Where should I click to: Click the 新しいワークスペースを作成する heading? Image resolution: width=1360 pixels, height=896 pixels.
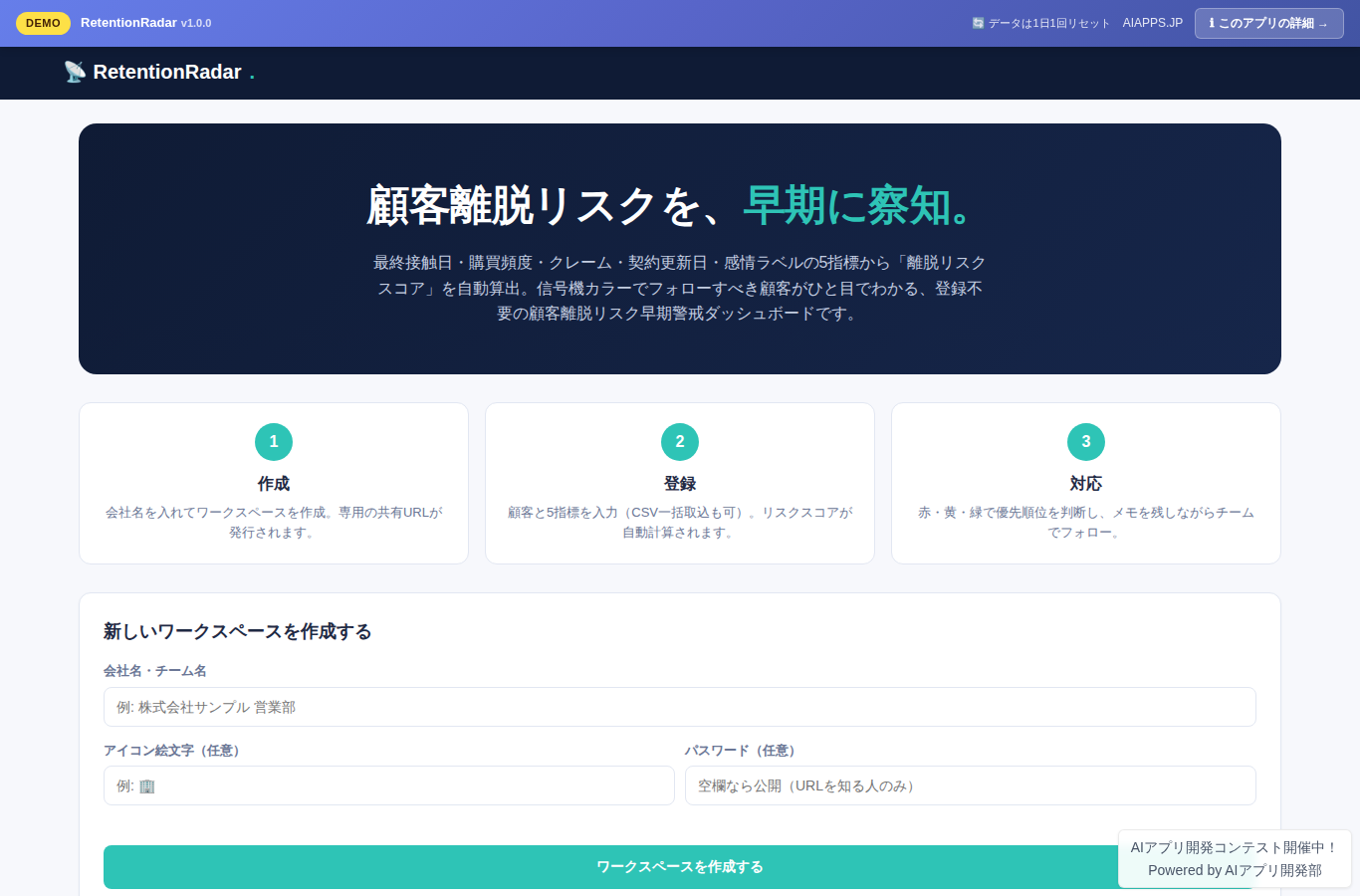238,631
